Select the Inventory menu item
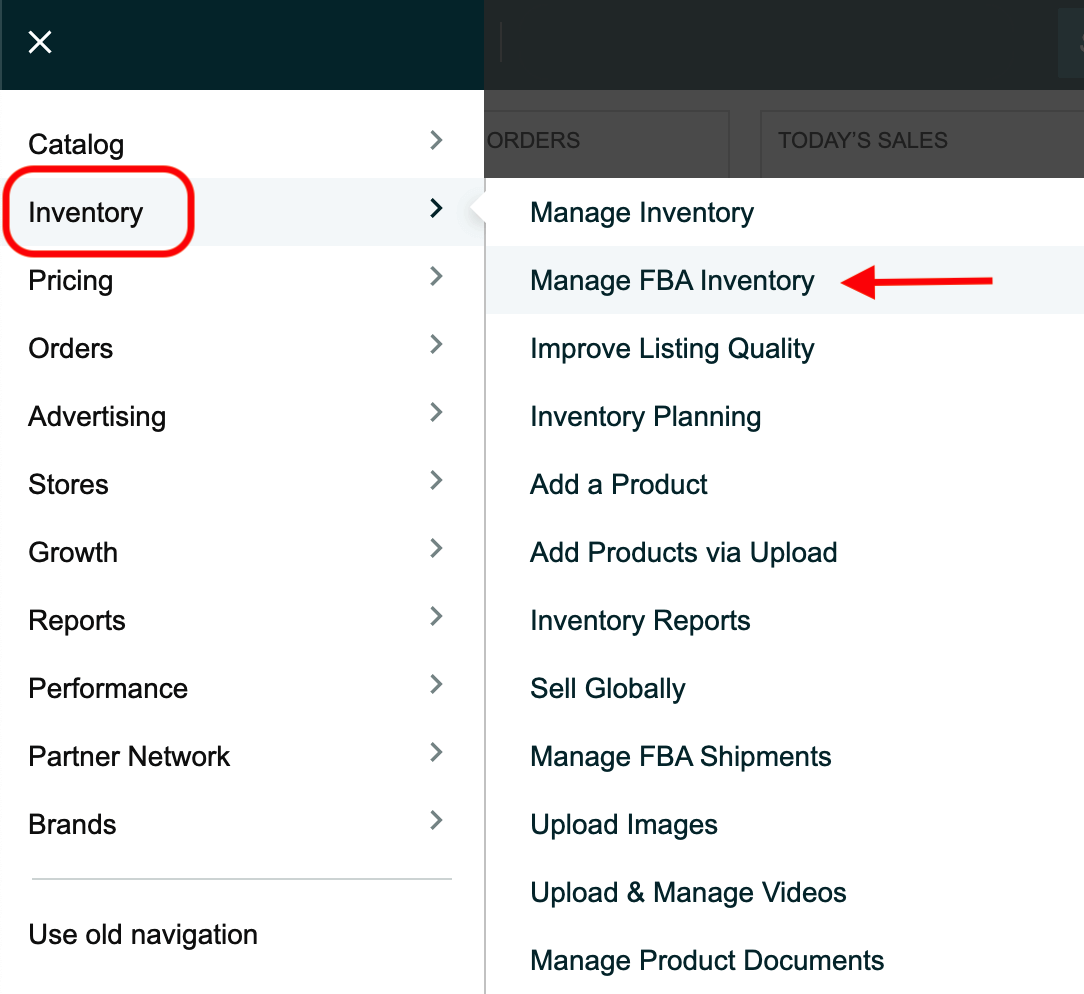The image size is (1084, 994). pos(86,212)
